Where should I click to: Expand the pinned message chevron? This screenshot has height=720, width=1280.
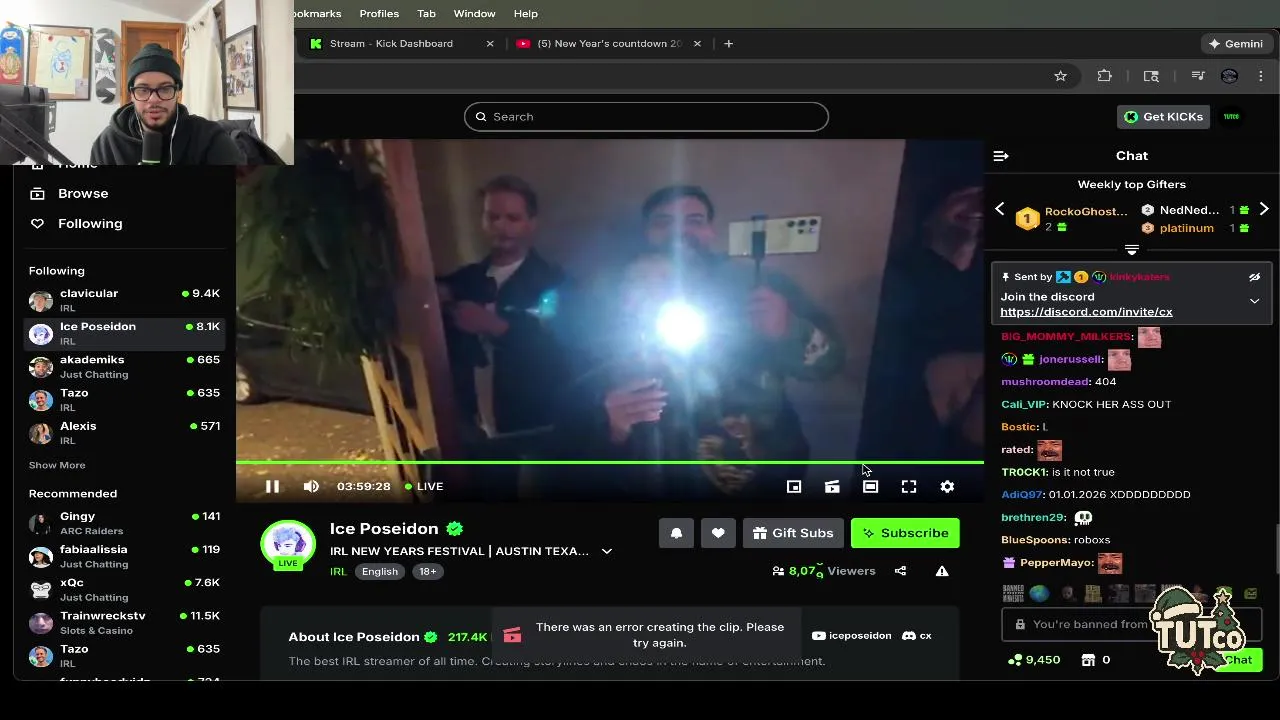coord(1254,300)
